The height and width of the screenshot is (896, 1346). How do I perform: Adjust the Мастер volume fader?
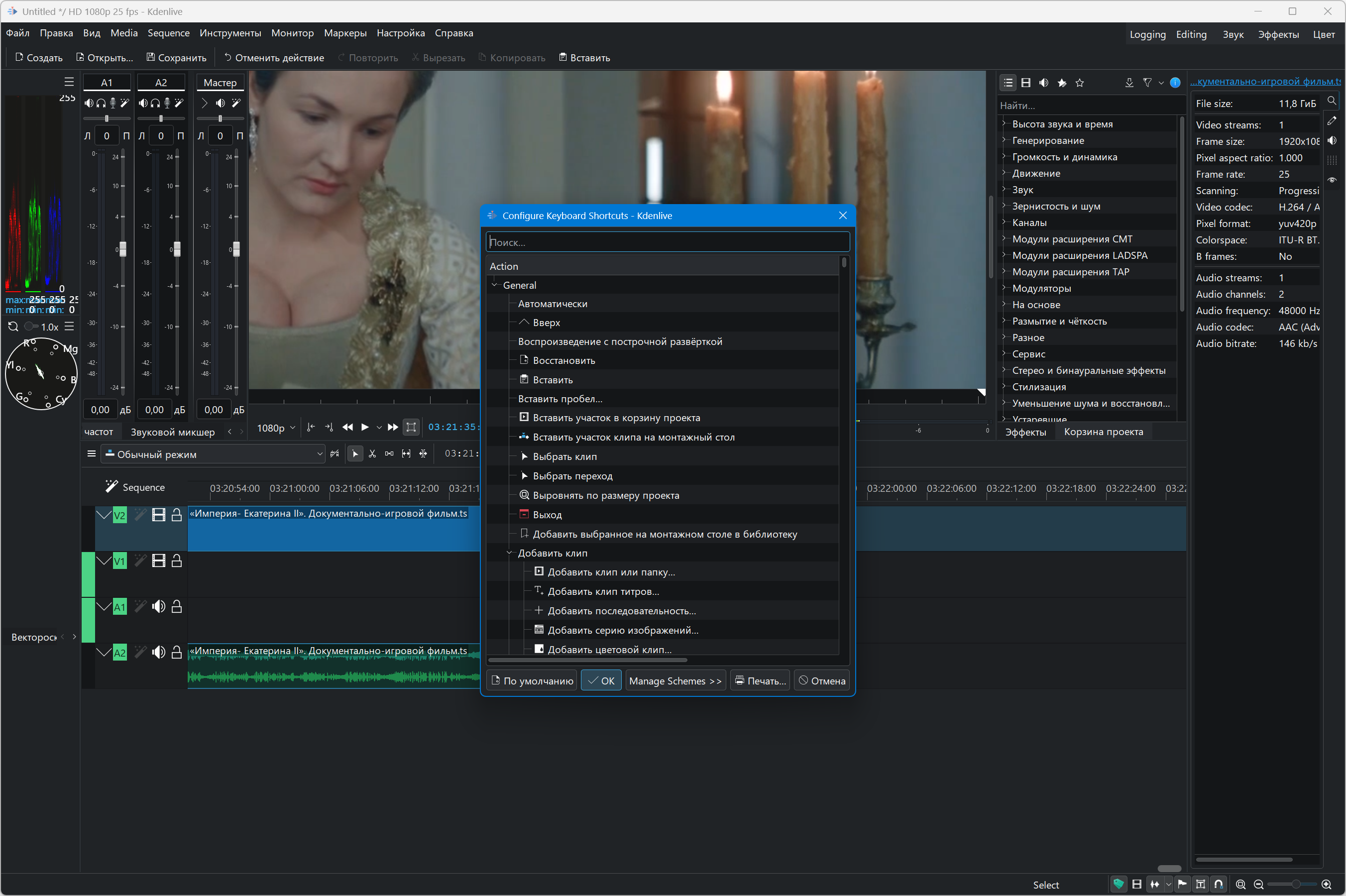[x=236, y=249]
